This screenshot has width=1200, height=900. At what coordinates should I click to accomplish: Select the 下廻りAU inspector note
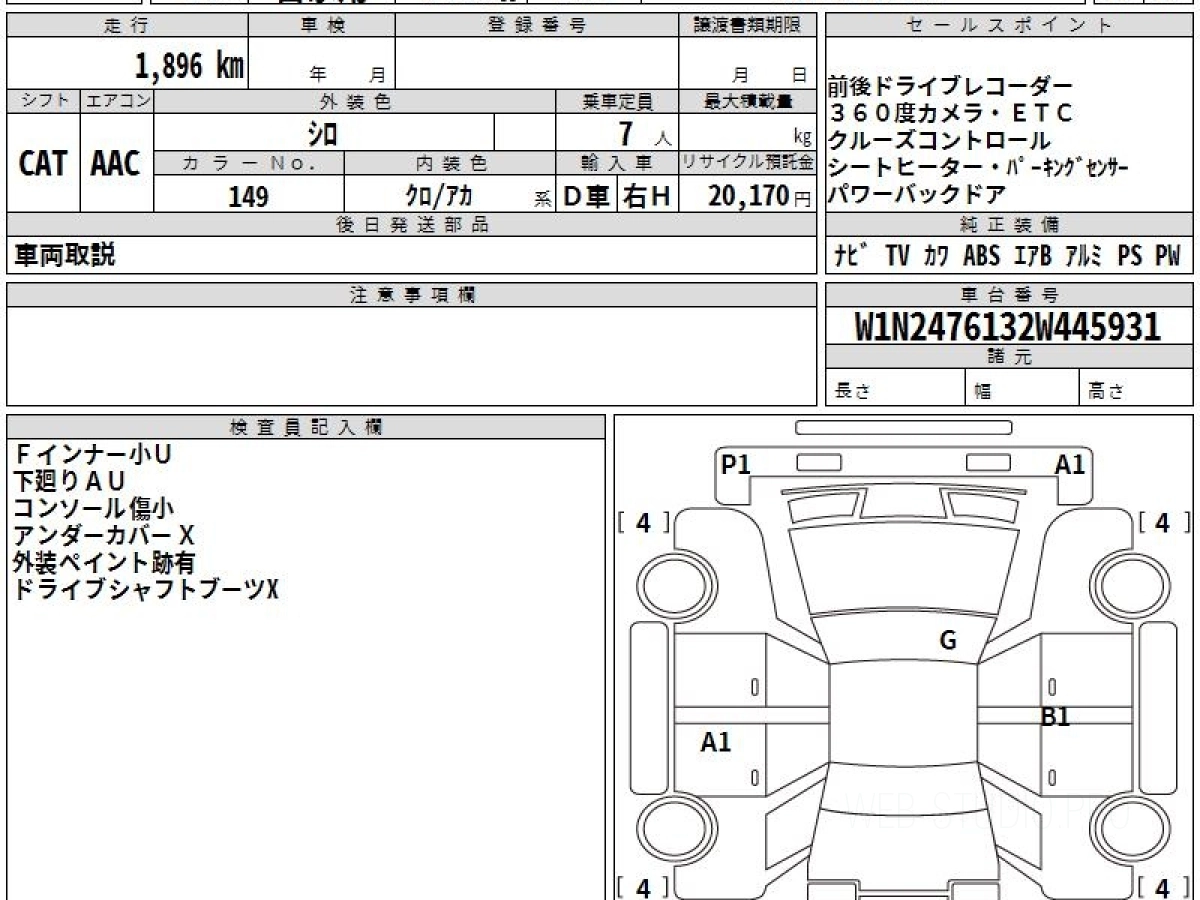(69, 481)
